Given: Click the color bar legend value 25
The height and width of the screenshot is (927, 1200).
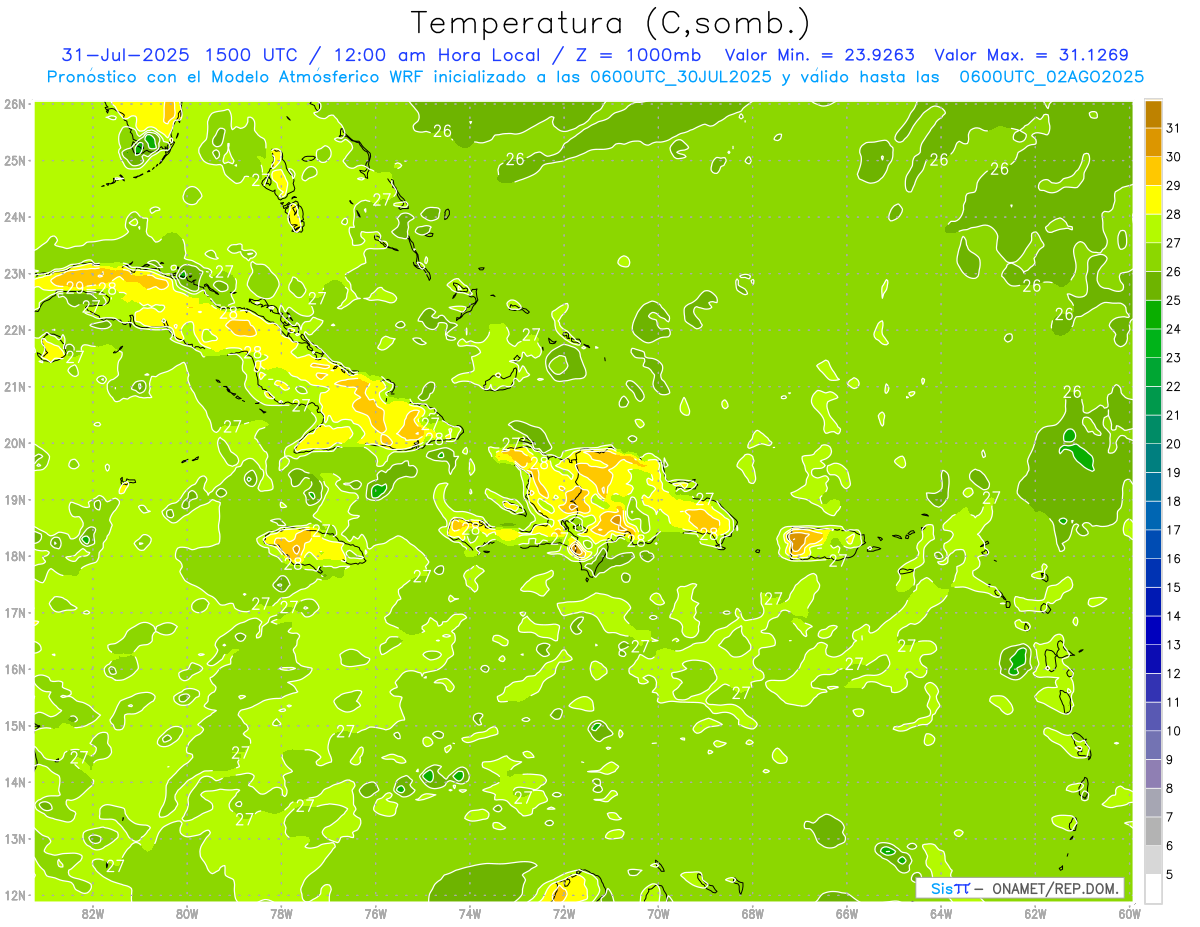Looking at the screenshot, I should [x=1173, y=300].
